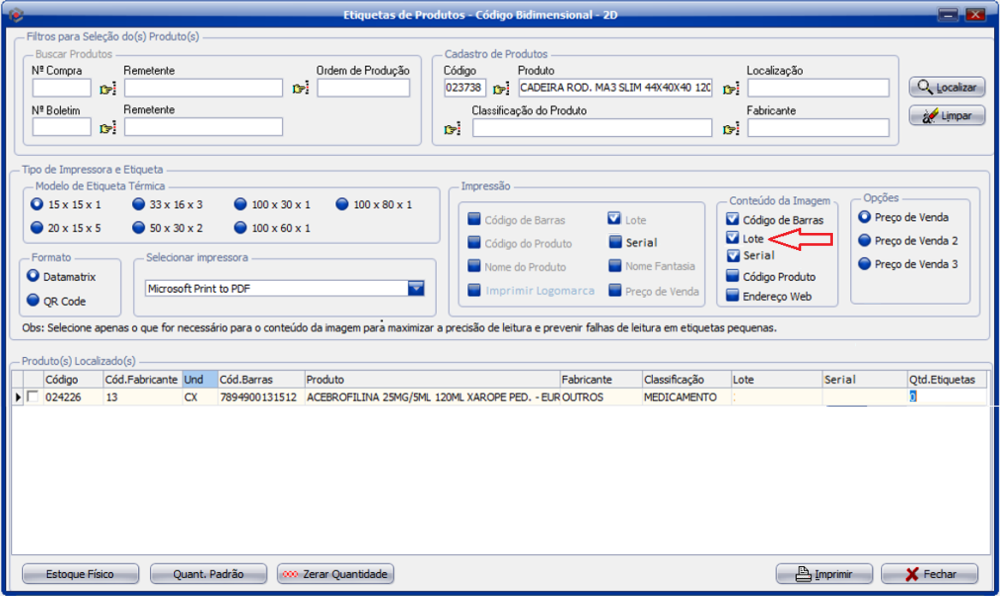Click the Zerar Quantidade button

pos(336,574)
